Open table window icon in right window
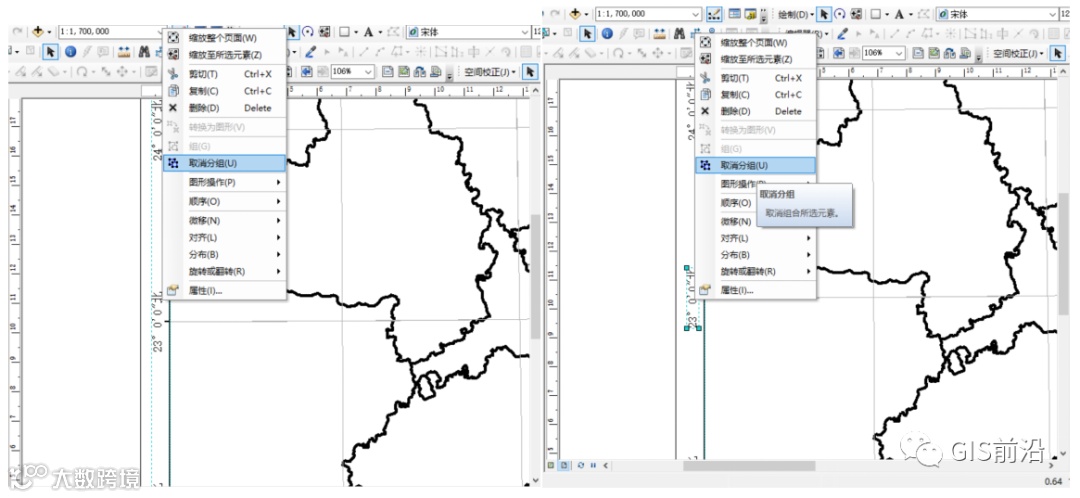The image size is (1080, 498). (734, 14)
